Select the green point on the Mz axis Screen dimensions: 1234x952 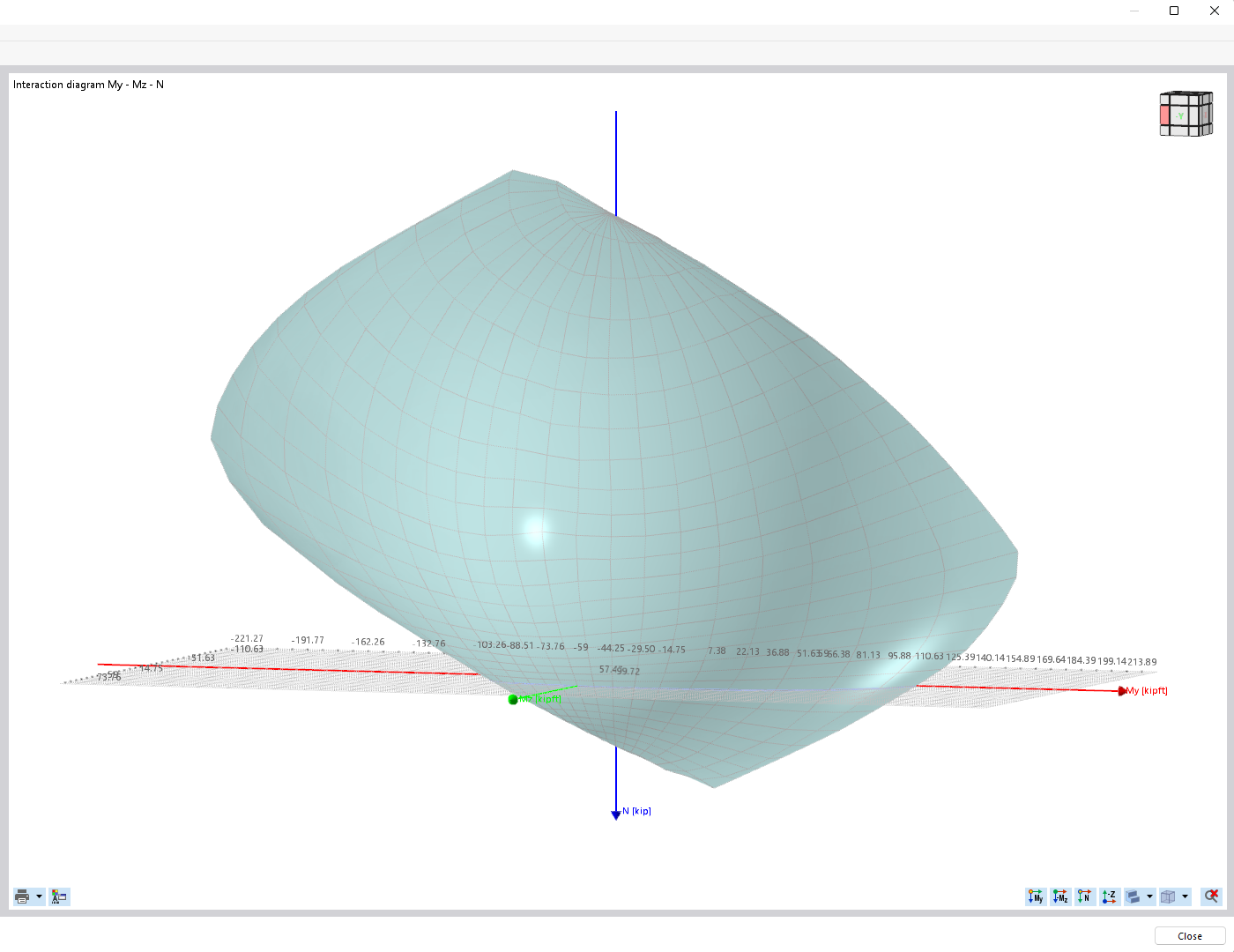(513, 699)
